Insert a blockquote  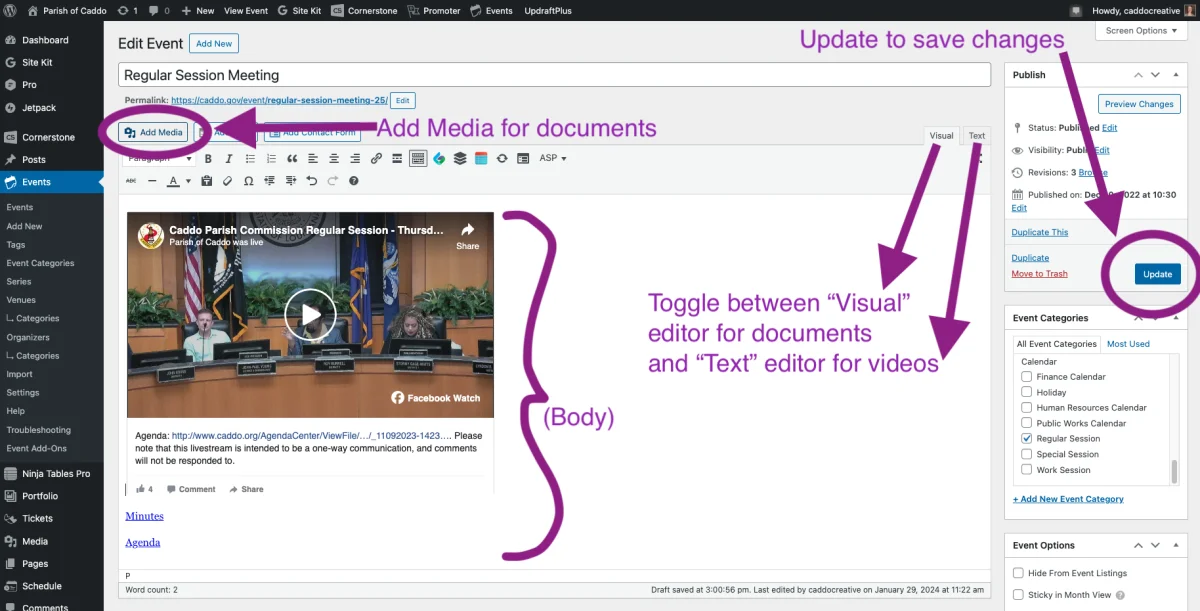[292, 158]
